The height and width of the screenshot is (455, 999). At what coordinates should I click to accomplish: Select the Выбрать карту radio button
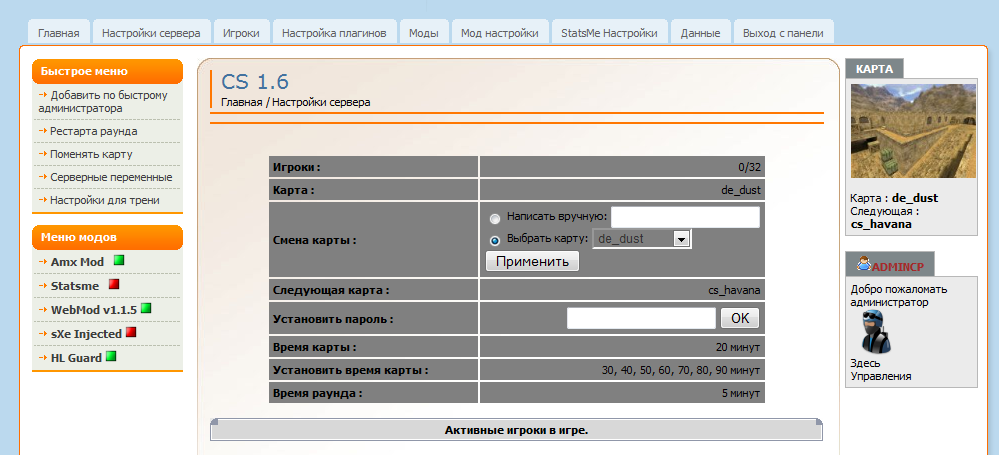495,241
